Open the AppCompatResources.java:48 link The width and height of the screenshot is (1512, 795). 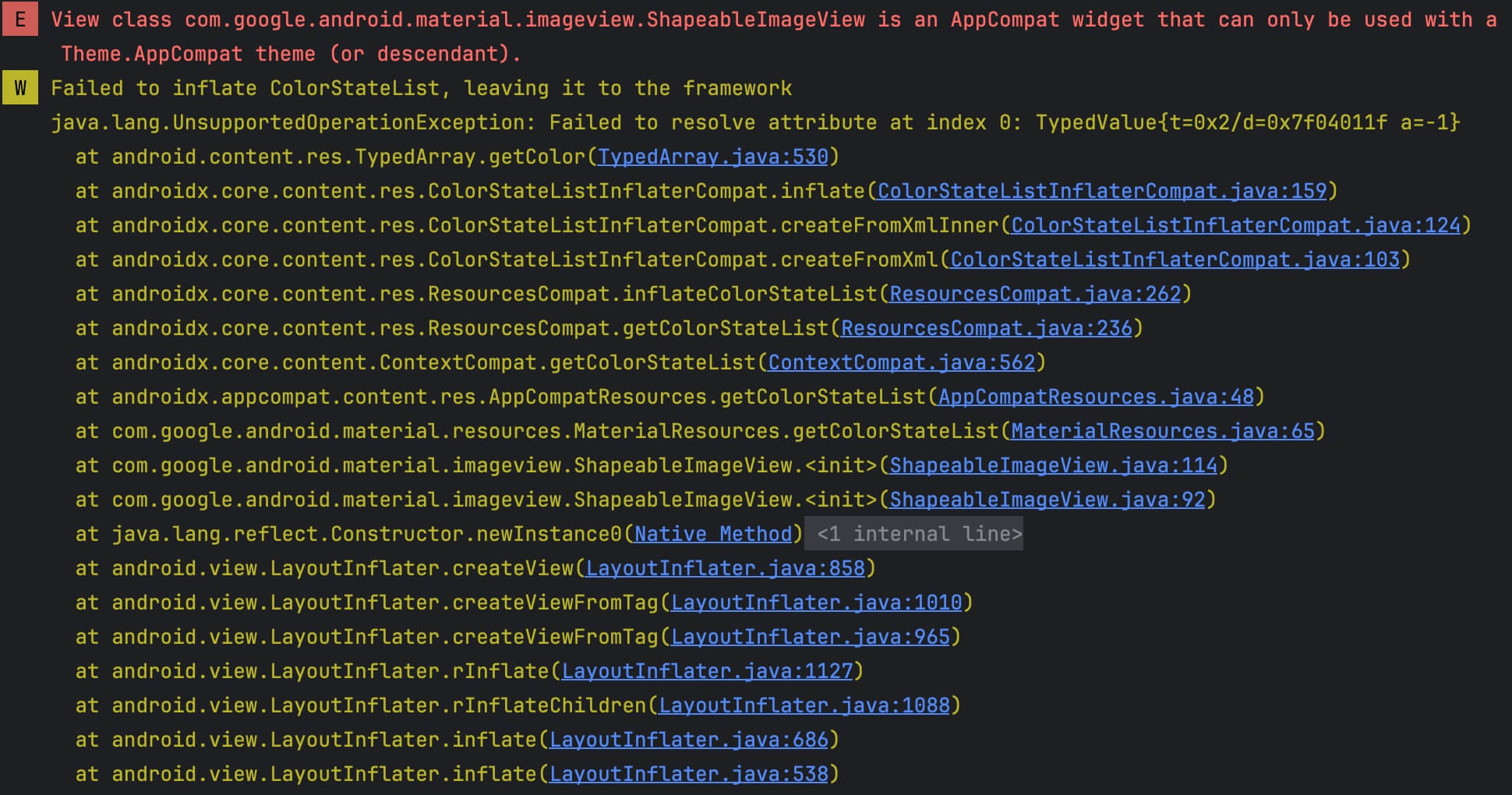(x=1096, y=397)
